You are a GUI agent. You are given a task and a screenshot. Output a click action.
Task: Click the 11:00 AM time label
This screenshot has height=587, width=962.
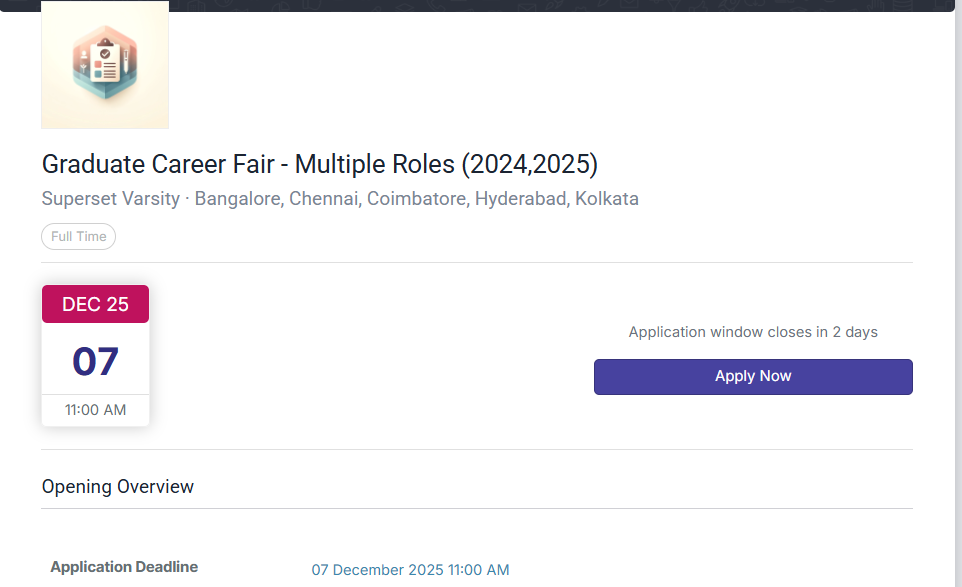pos(95,409)
